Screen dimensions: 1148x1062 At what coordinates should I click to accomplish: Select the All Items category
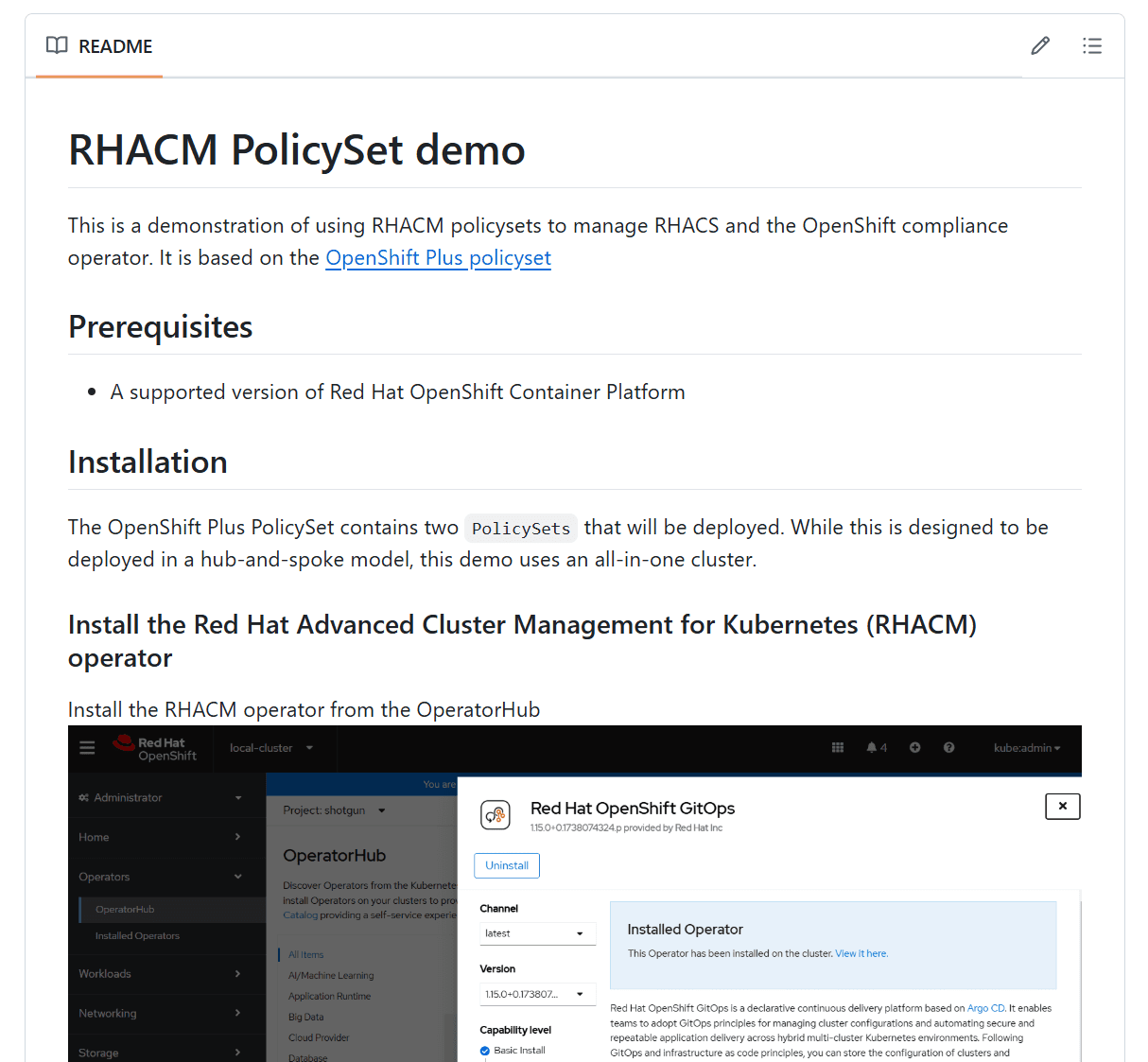(x=305, y=954)
